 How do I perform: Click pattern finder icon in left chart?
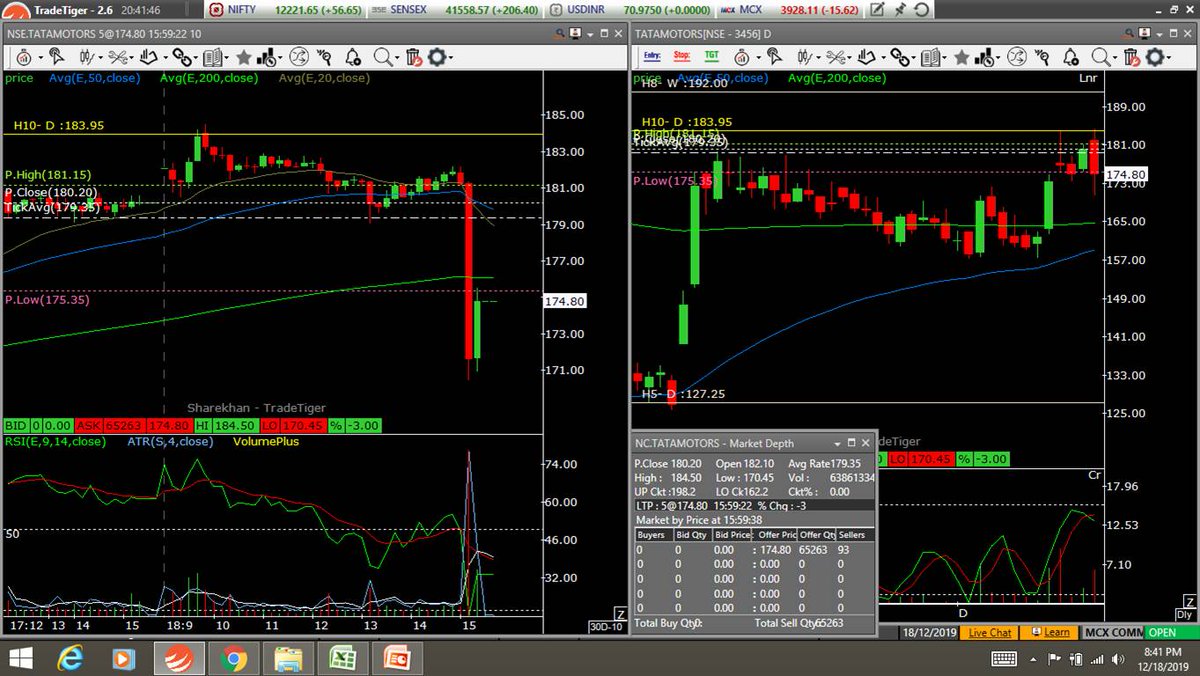tap(325, 56)
